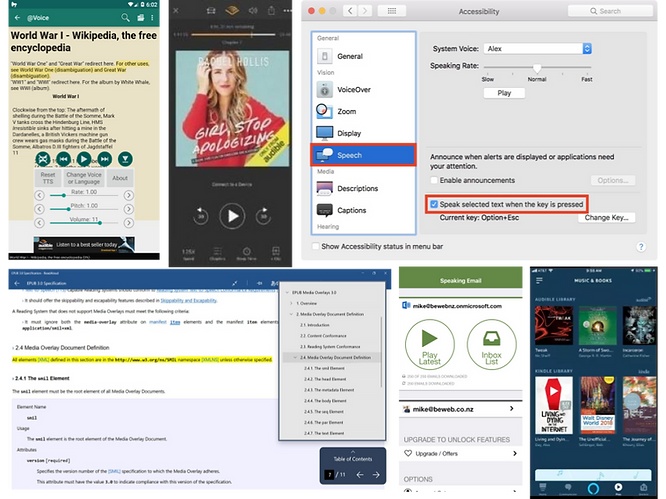The image size is (666, 499).
Task: Click the Accessibility window search field
Action: pos(610,11)
